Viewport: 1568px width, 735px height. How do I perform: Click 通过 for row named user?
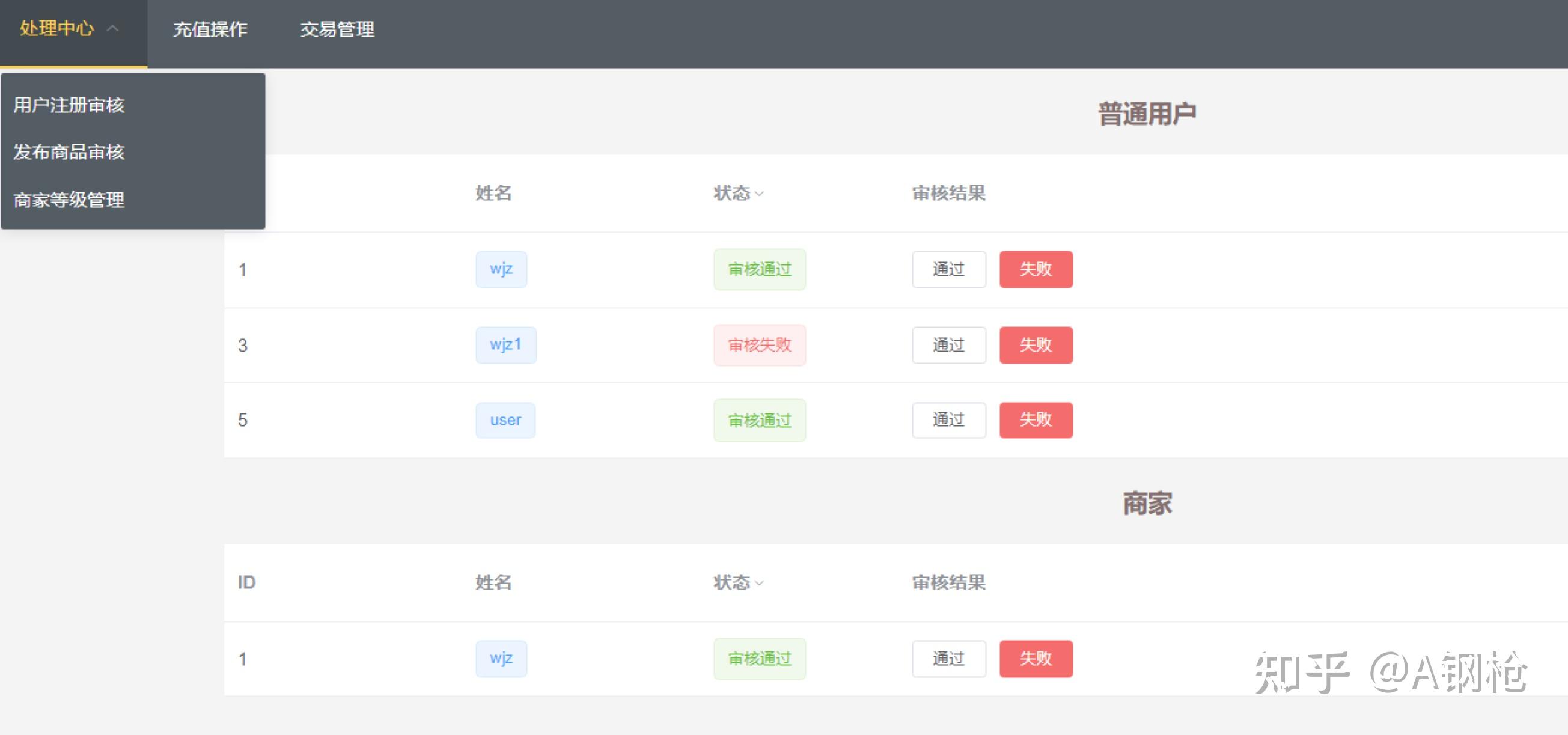(948, 420)
